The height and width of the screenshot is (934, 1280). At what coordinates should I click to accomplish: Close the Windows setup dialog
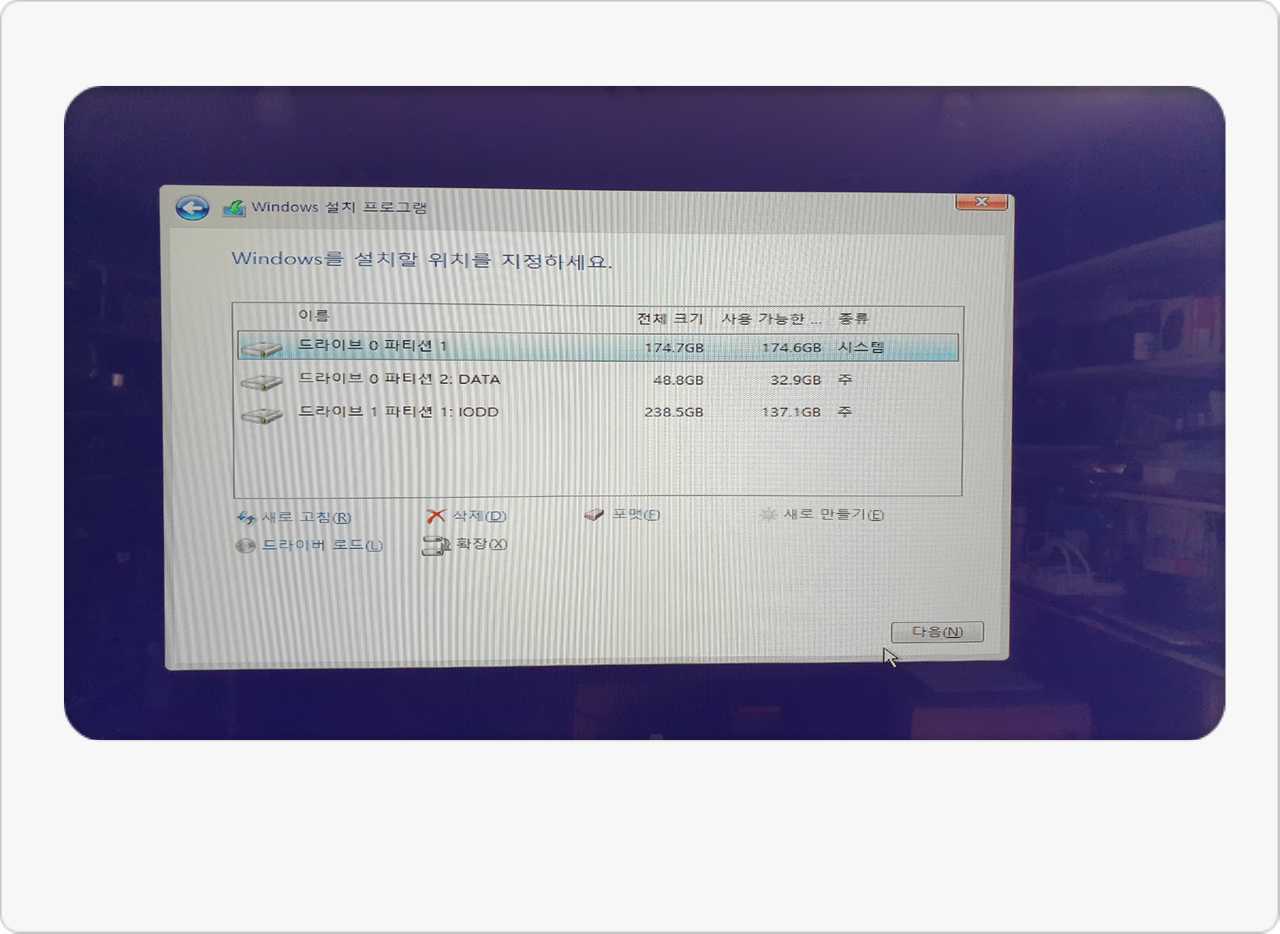[981, 202]
